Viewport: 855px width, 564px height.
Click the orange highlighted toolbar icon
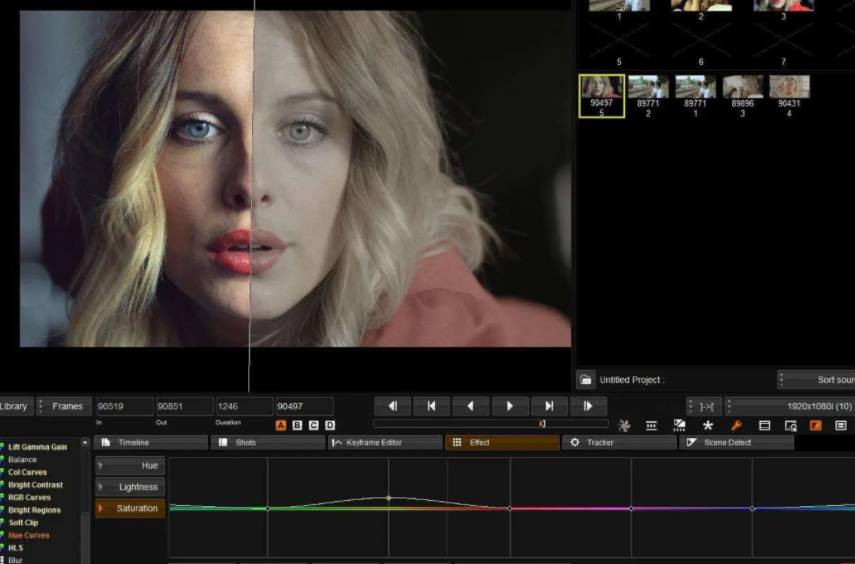click(x=816, y=425)
